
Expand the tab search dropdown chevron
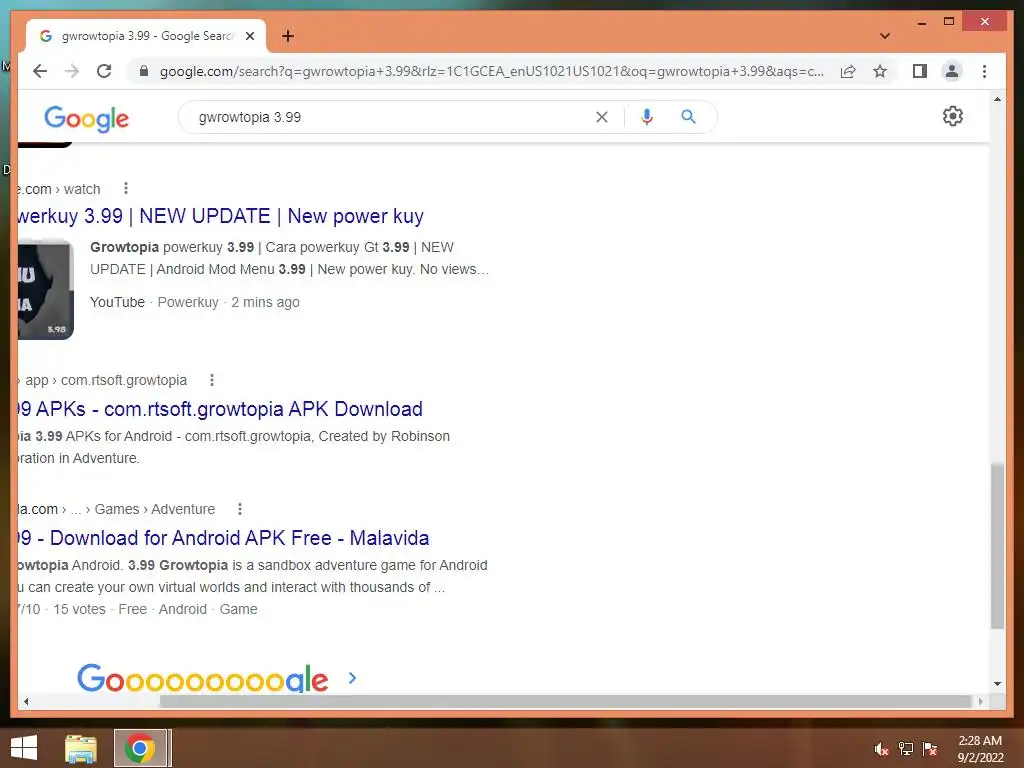(885, 36)
